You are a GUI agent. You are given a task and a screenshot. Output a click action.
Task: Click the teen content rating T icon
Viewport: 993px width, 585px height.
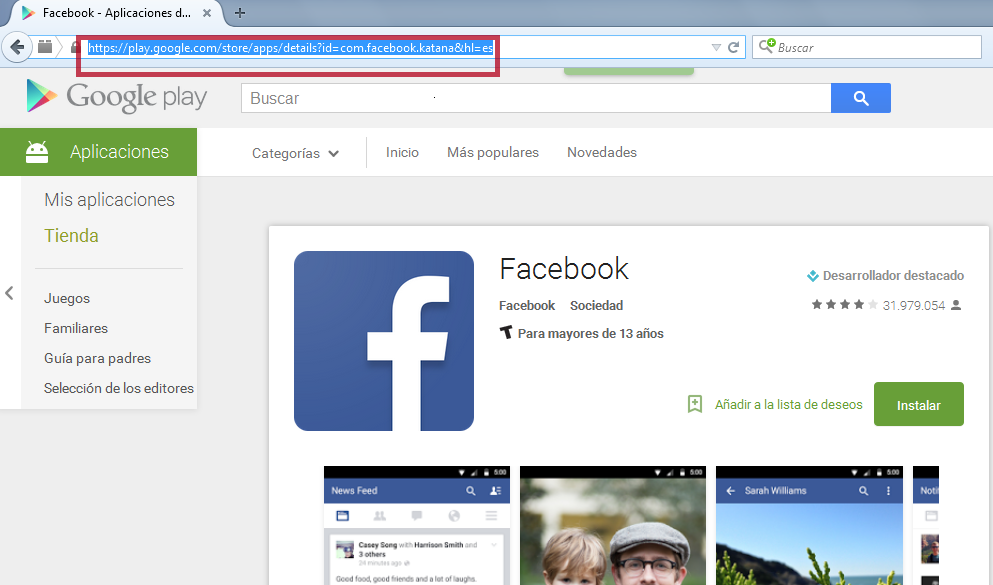505,332
